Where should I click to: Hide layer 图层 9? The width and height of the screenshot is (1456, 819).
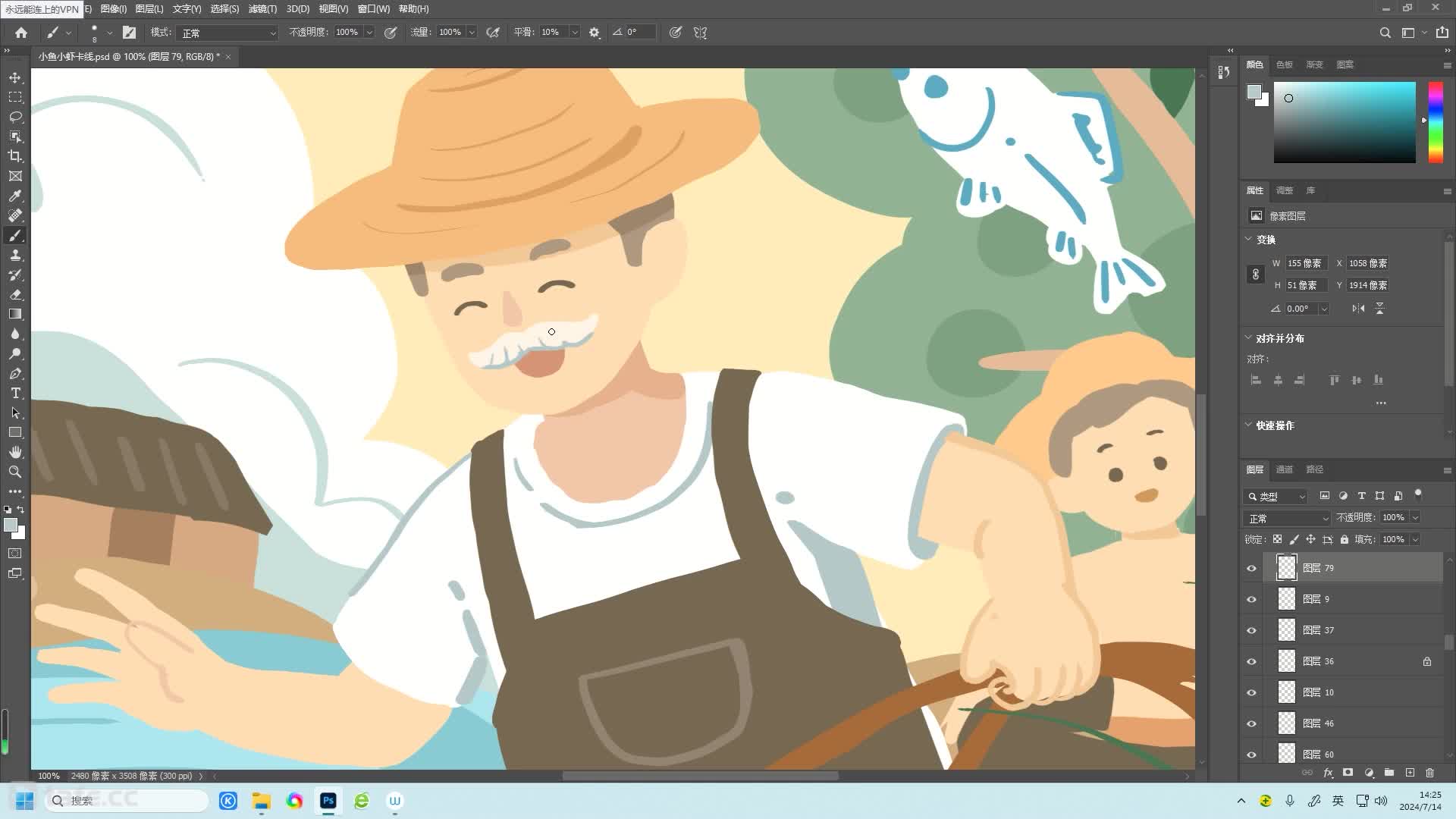click(1251, 599)
